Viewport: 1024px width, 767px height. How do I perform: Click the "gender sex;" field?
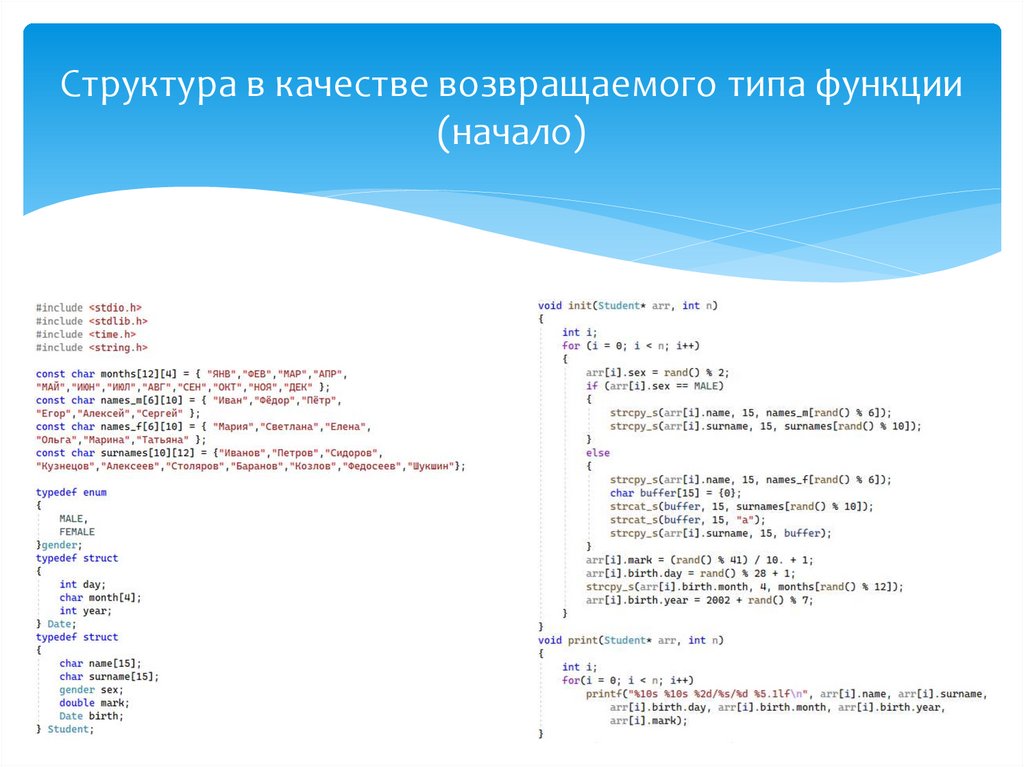pyautogui.click(x=91, y=690)
